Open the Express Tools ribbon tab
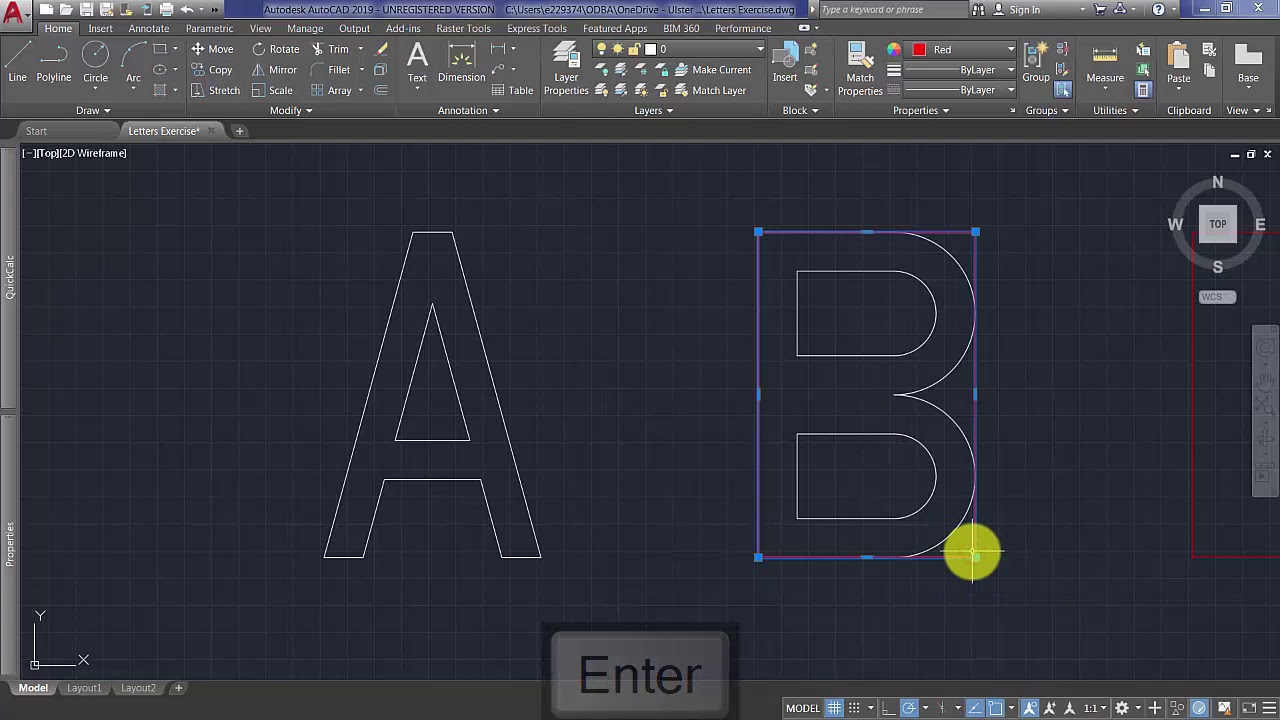1280x720 pixels. (536, 28)
